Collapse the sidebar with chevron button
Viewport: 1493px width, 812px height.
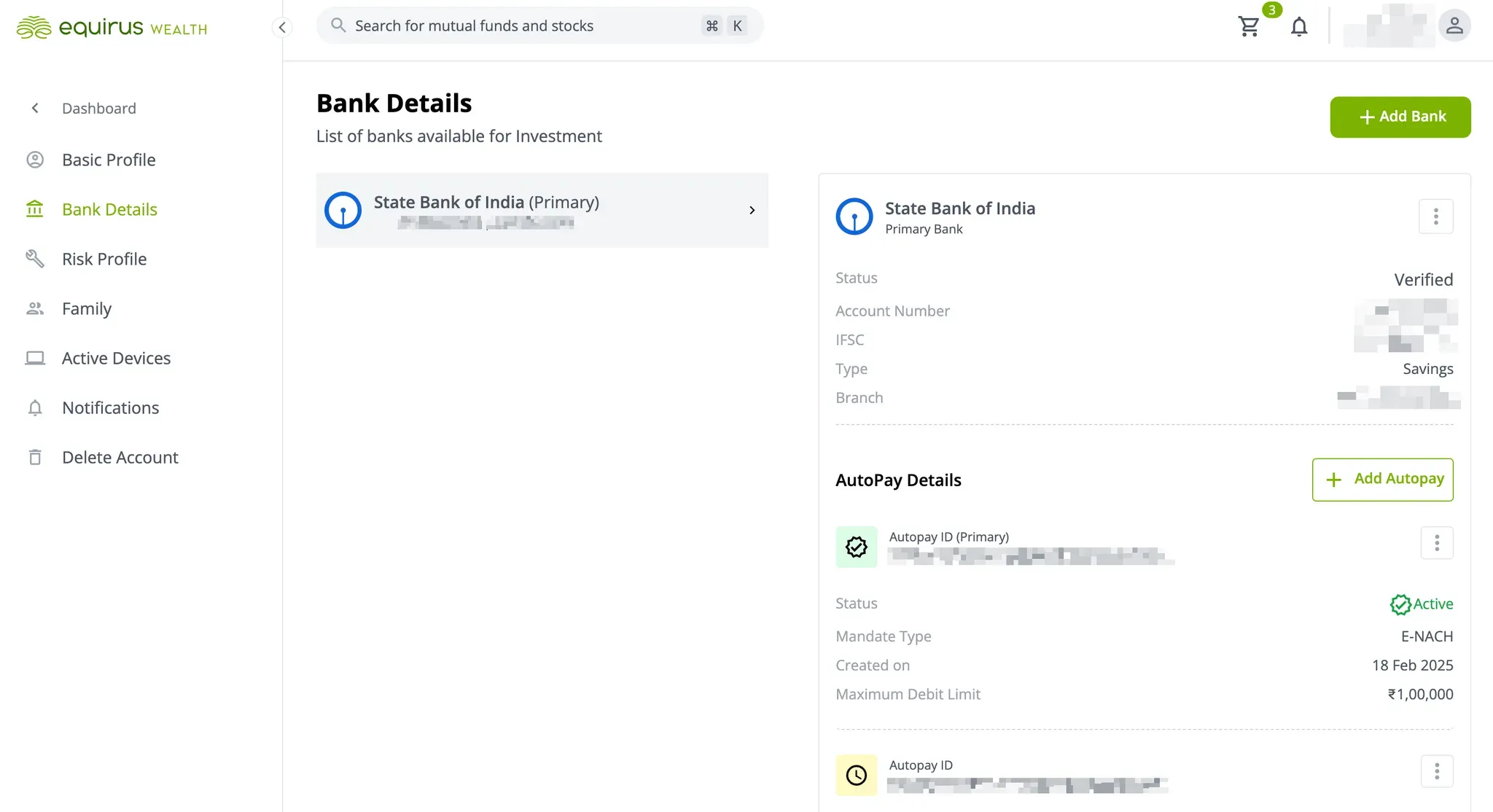click(x=282, y=28)
